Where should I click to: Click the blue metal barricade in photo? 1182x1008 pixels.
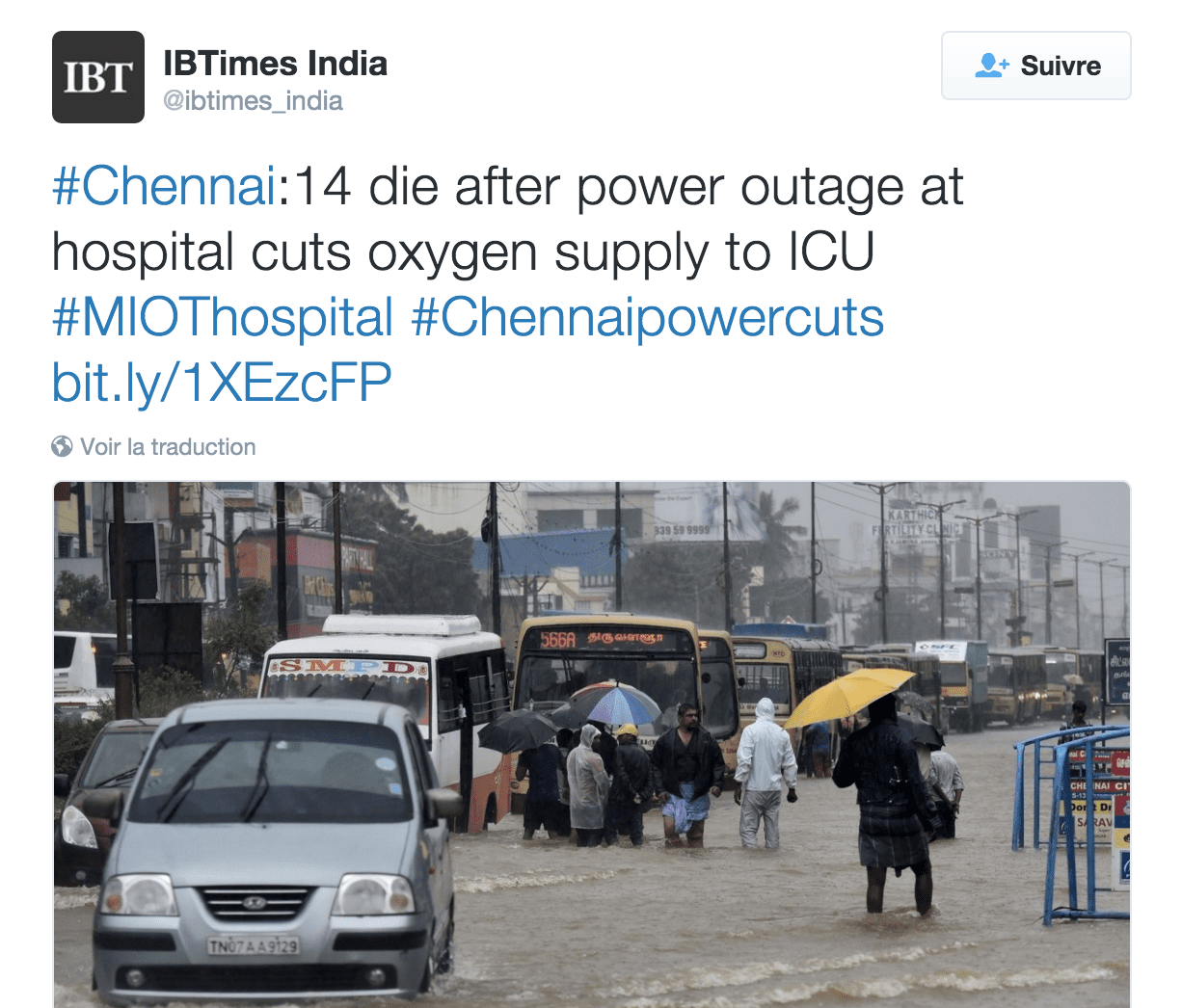pos(1070,819)
